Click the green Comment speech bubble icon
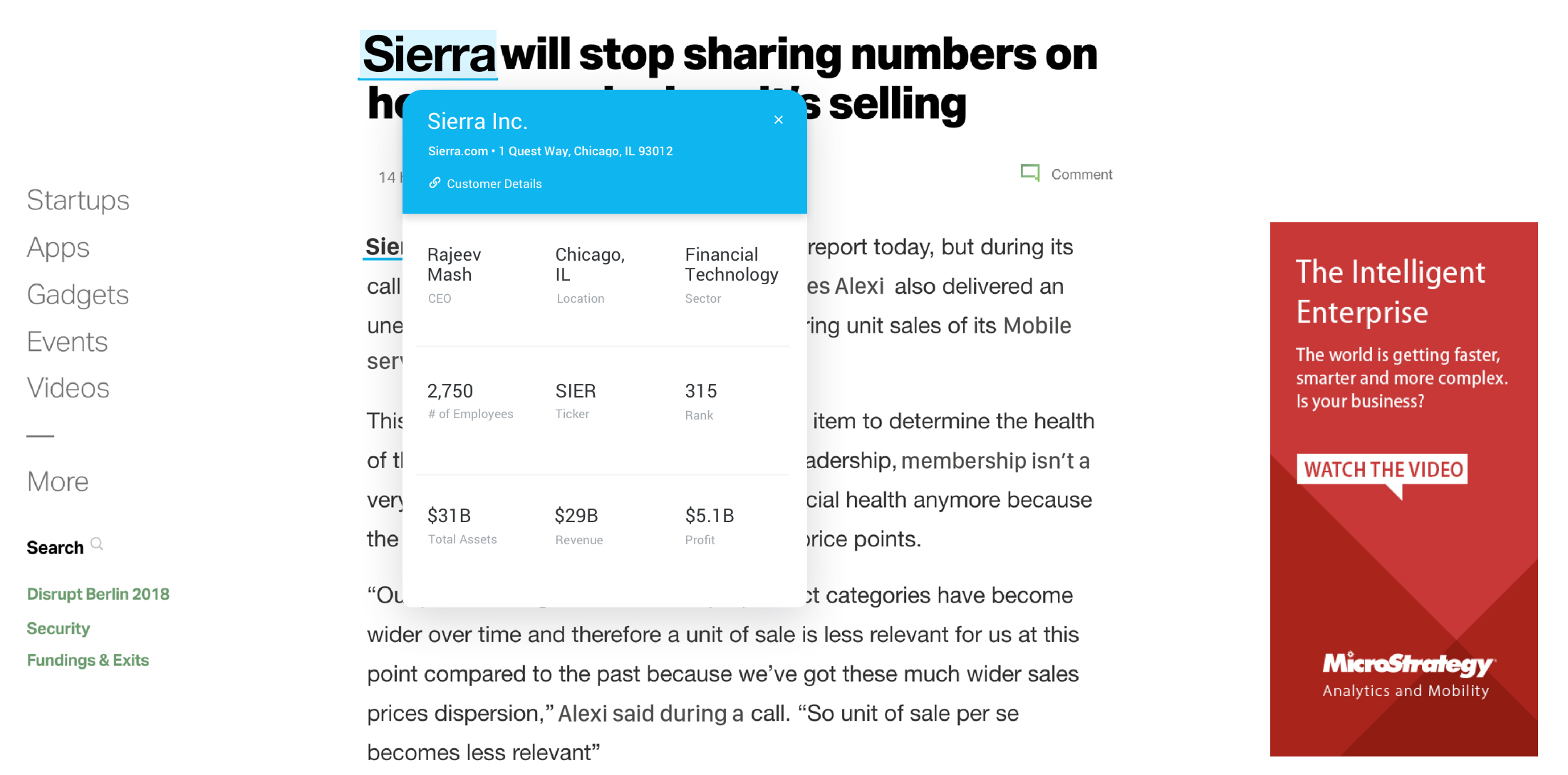This screenshot has width=1568, height=775. click(1029, 173)
